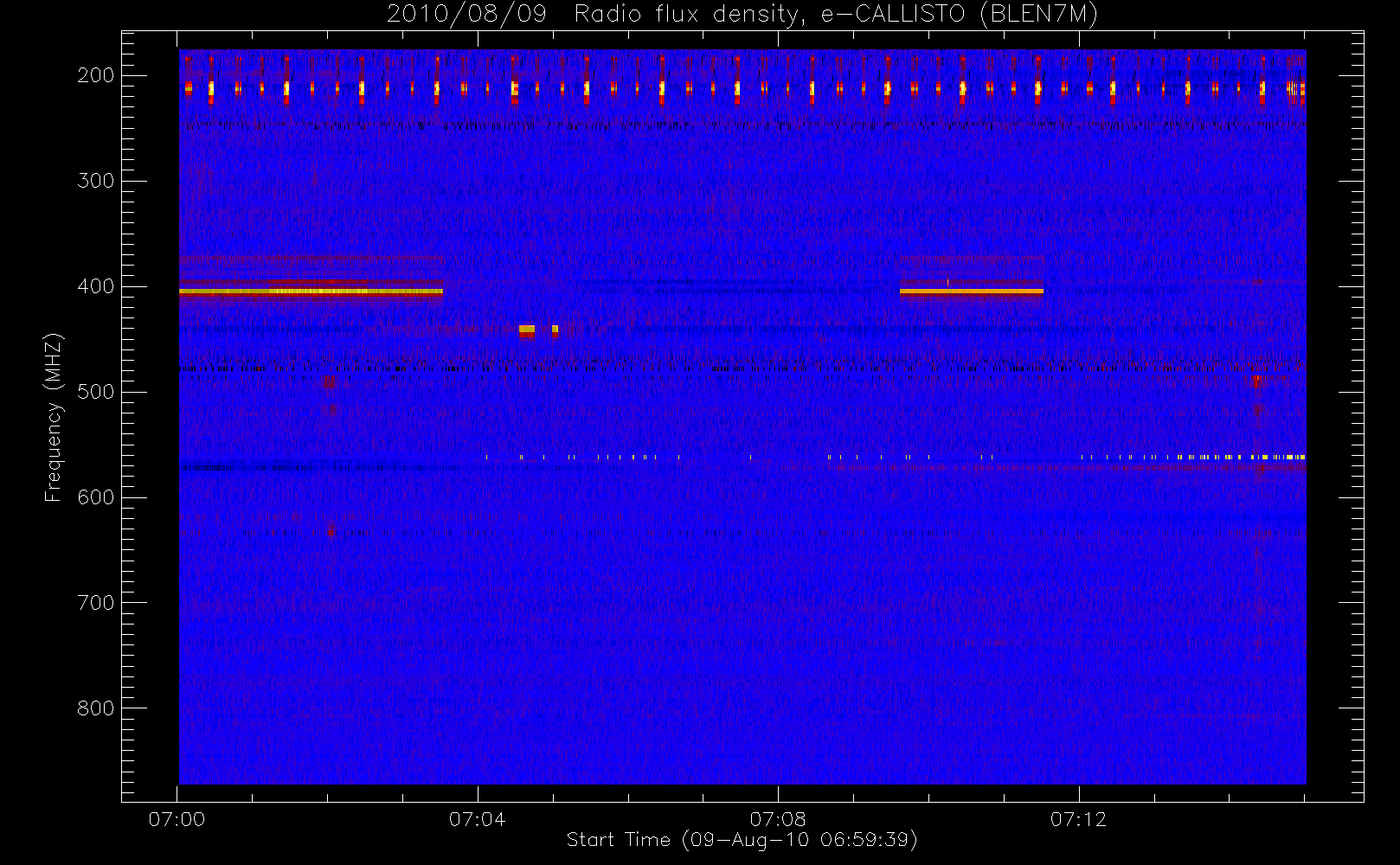The width and height of the screenshot is (1400, 865).
Task: Click the '07:08' time tick label
Action: [778, 819]
